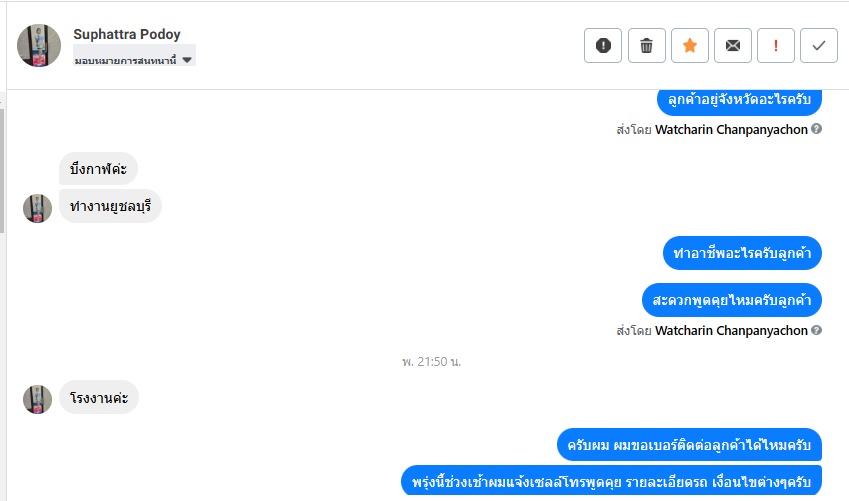Open sender link Watcharin Chanpanyachon under ลูกค้าอยู่จังหวัดอะไรครับ

click(x=731, y=129)
